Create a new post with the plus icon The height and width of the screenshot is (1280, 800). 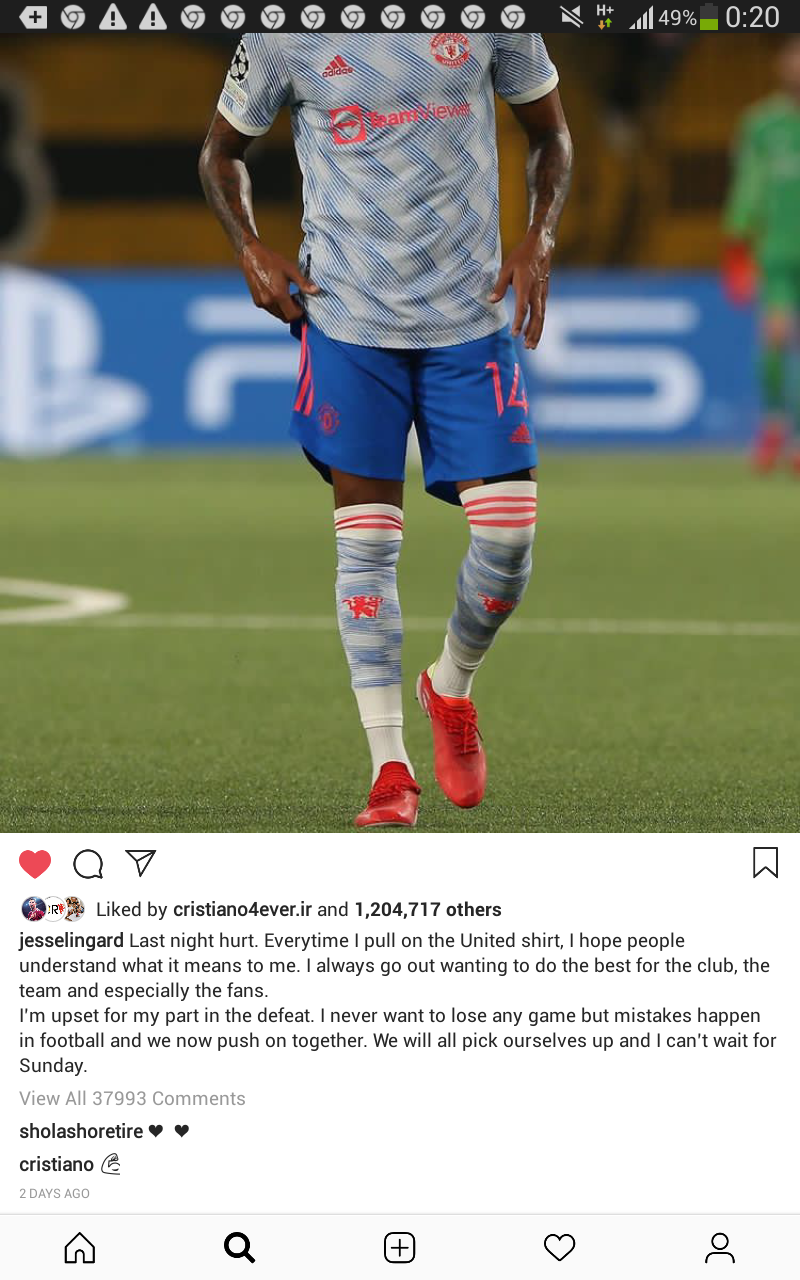pyautogui.click(x=399, y=1247)
